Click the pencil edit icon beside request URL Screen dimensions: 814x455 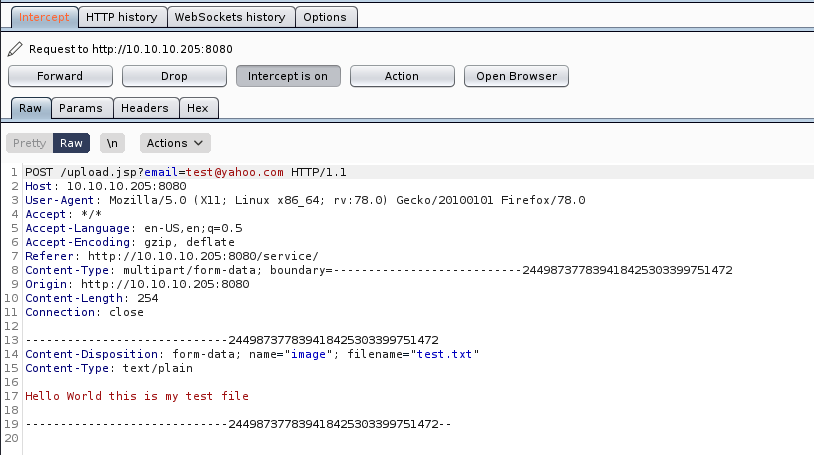tap(14, 49)
